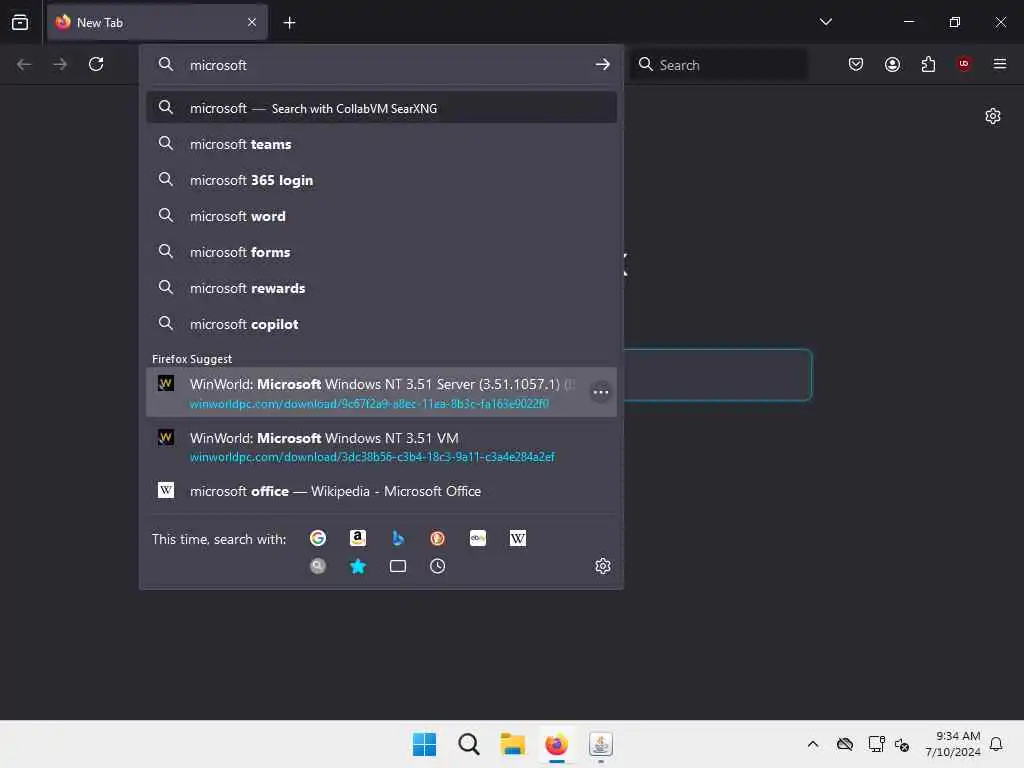Open Firefox View button
The image size is (1024, 768).
[x=20, y=22]
